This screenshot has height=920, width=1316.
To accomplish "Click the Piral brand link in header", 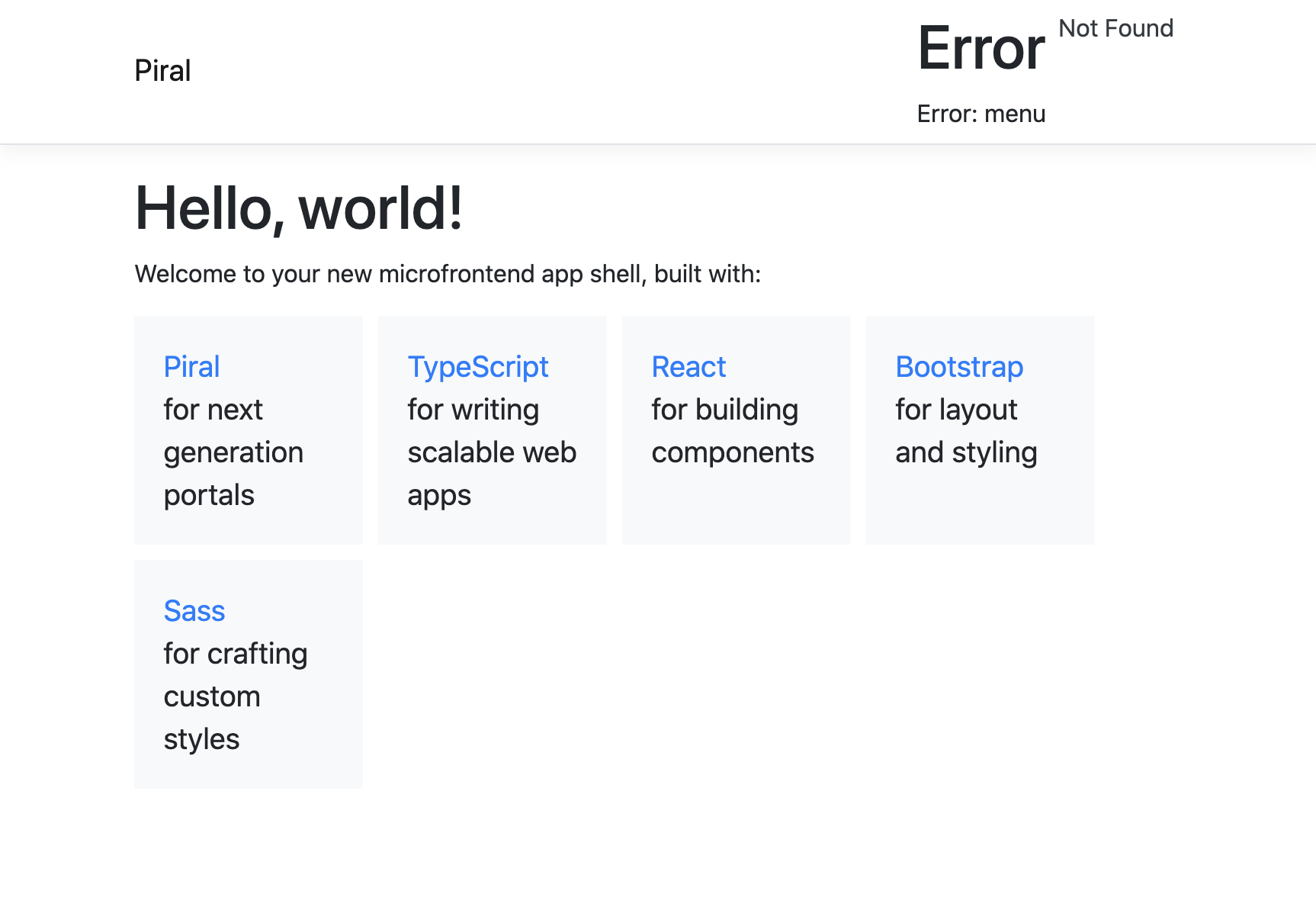I will pyautogui.click(x=162, y=71).
